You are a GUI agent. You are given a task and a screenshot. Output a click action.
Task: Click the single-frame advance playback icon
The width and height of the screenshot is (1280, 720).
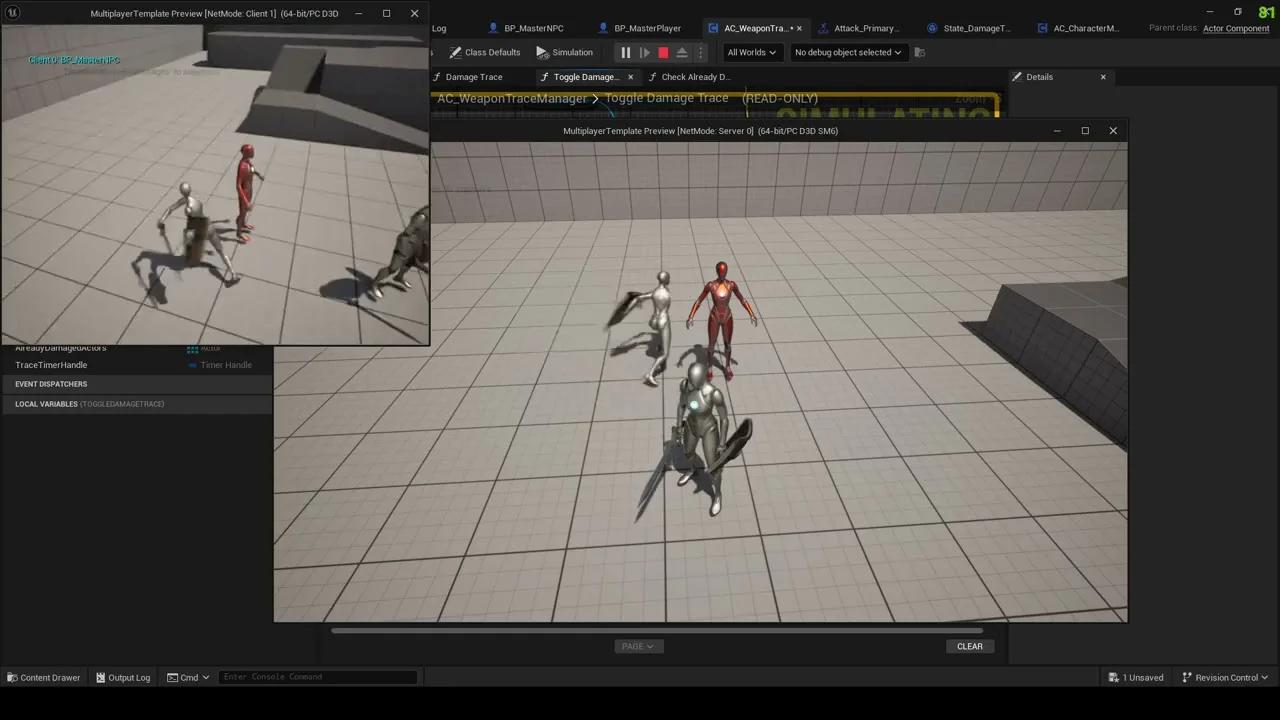click(x=645, y=52)
